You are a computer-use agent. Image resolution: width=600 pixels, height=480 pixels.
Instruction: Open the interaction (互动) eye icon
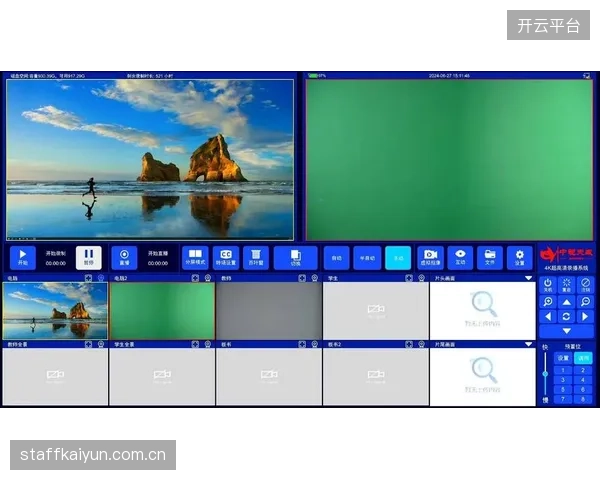460,258
